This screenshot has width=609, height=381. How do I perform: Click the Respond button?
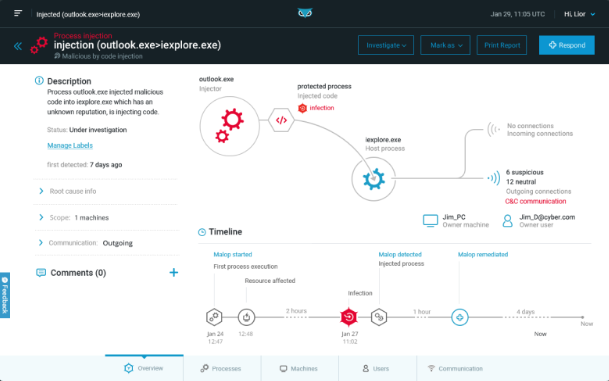567,45
